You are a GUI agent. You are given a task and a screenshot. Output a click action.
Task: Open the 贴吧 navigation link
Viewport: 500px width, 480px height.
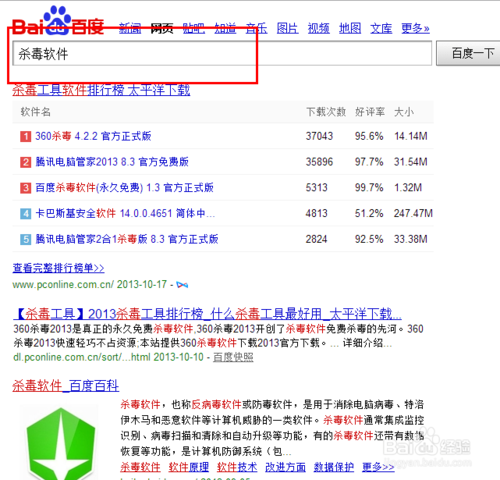click(194, 28)
